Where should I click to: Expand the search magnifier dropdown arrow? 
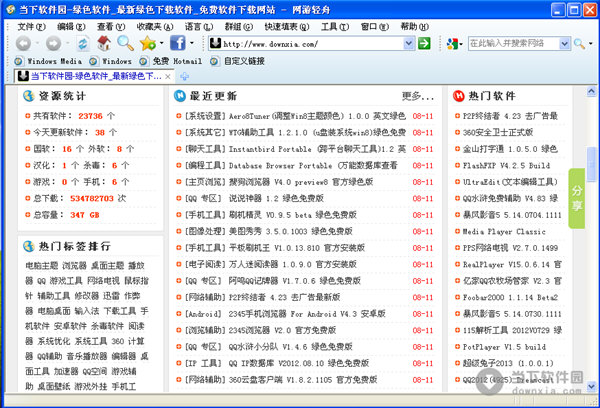590,44
